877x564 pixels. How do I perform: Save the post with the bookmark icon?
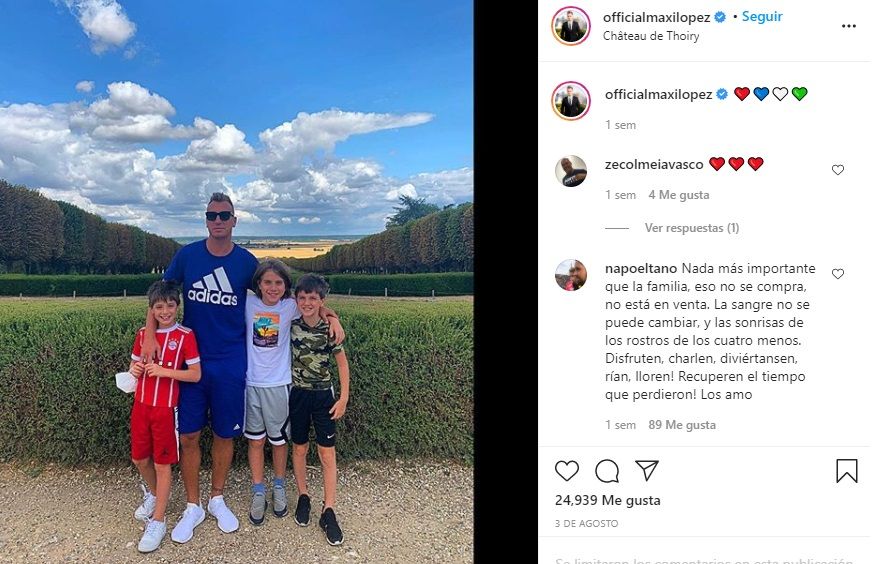click(x=847, y=471)
